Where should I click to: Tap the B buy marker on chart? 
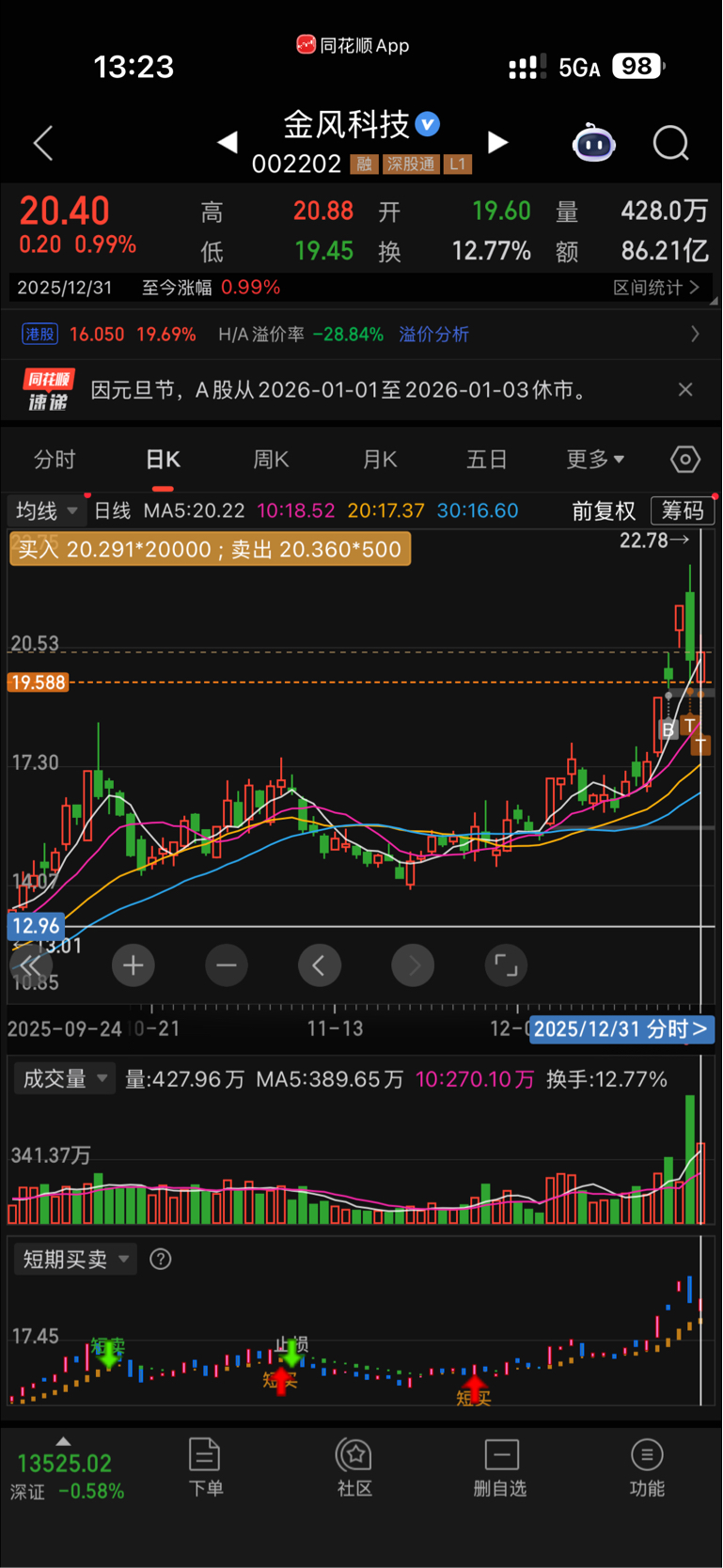click(668, 729)
